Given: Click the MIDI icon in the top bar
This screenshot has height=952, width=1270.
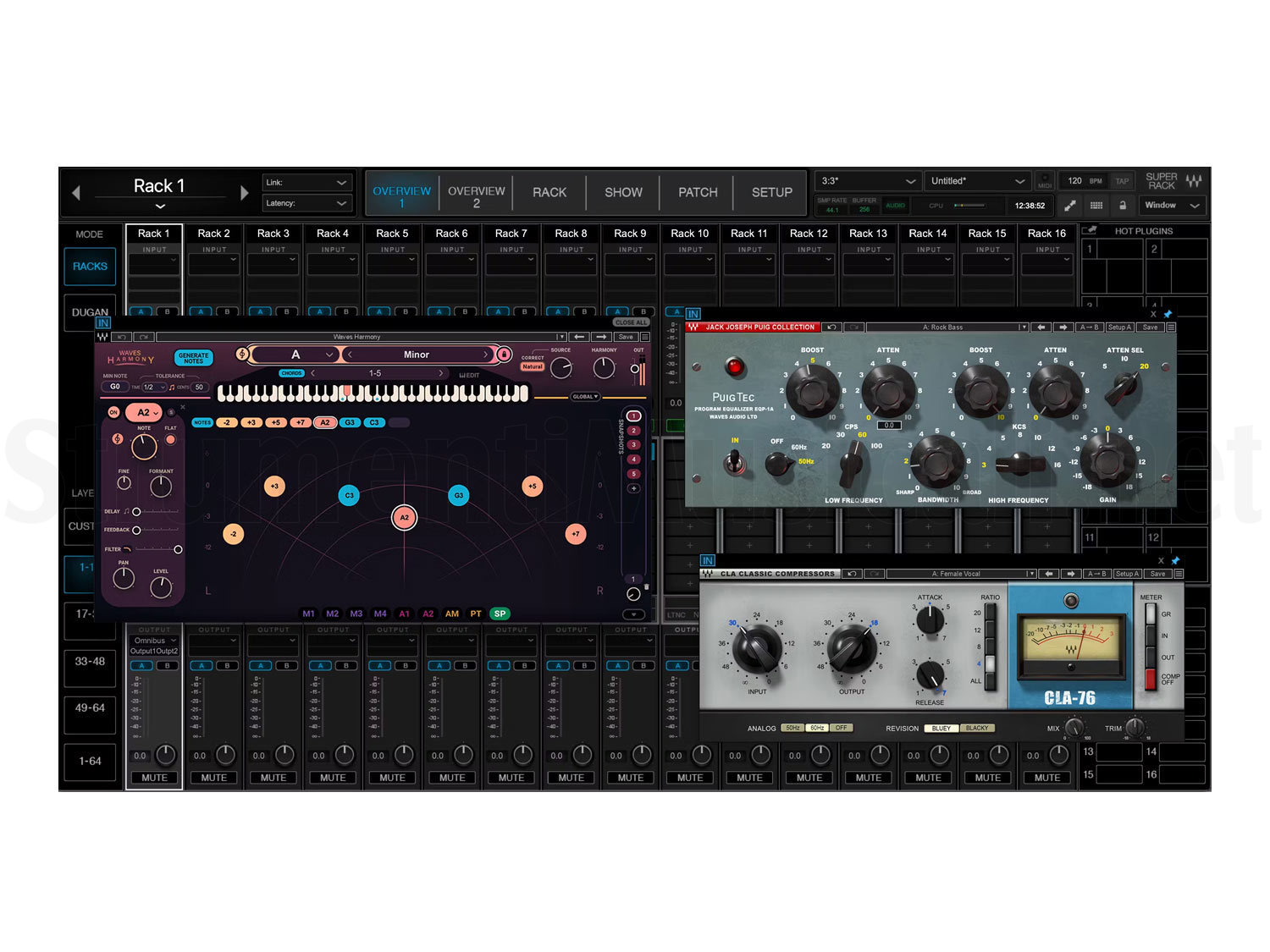Looking at the screenshot, I should pyautogui.click(x=1045, y=181).
